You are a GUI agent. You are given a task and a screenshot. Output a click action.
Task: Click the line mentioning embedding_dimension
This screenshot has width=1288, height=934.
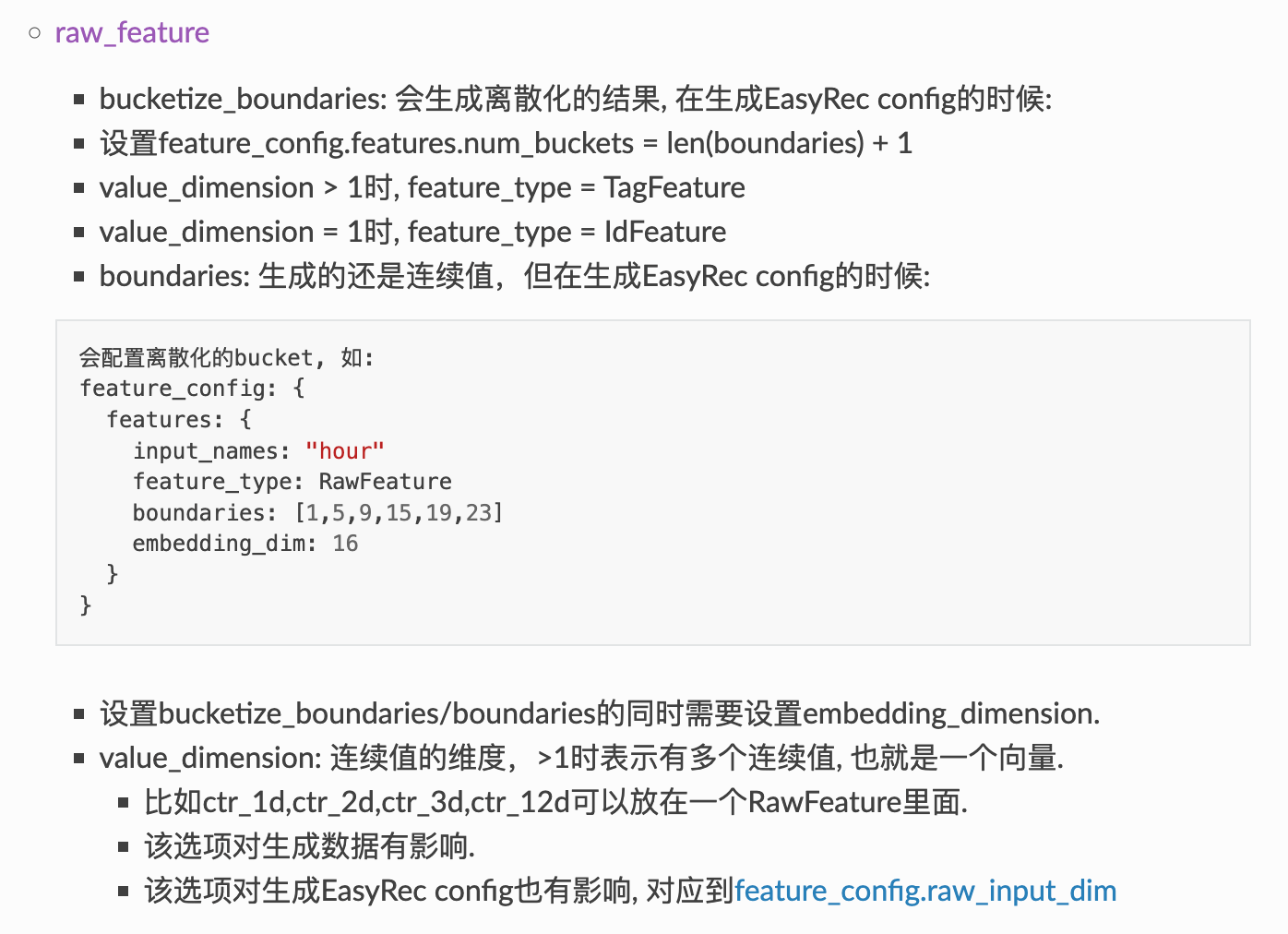pyautogui.click(x=600, y=713)
